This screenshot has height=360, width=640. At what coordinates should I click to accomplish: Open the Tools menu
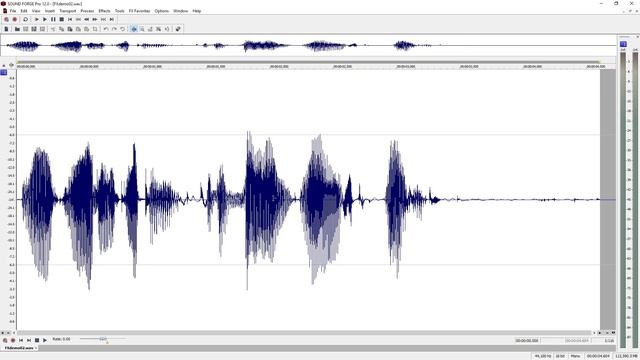(120, 11)
